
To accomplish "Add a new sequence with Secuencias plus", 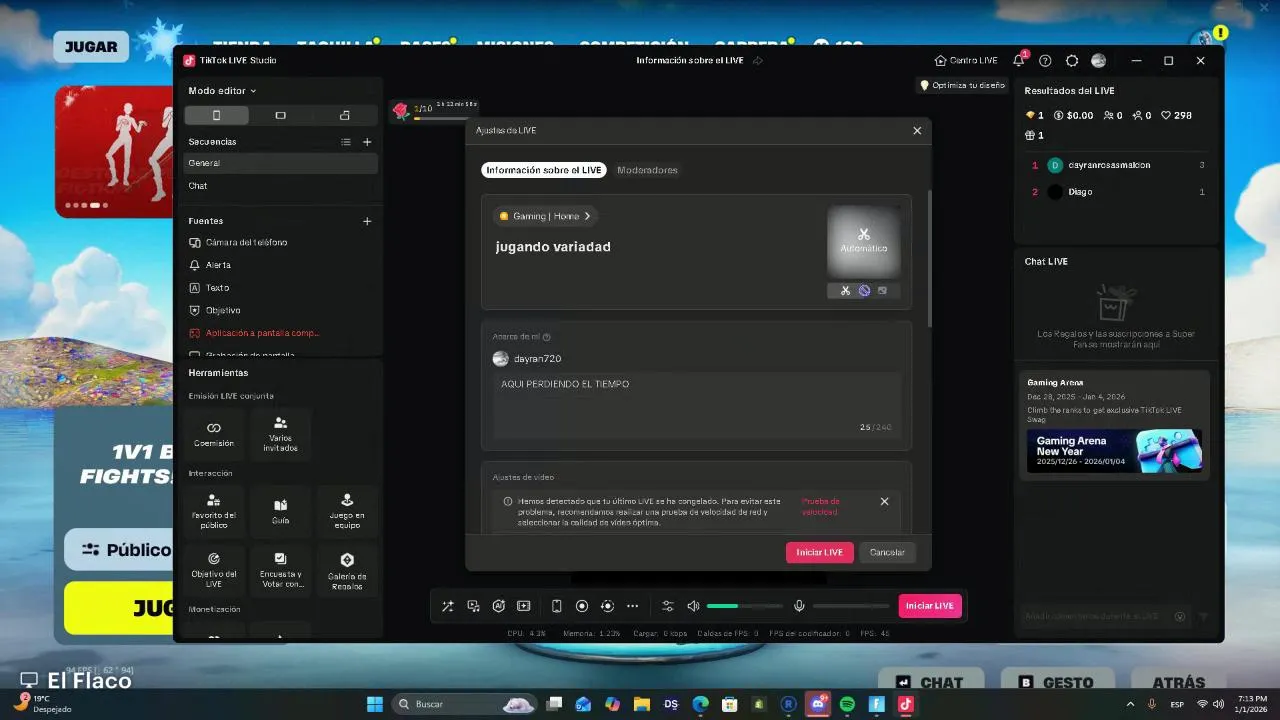I will point(367,142).
